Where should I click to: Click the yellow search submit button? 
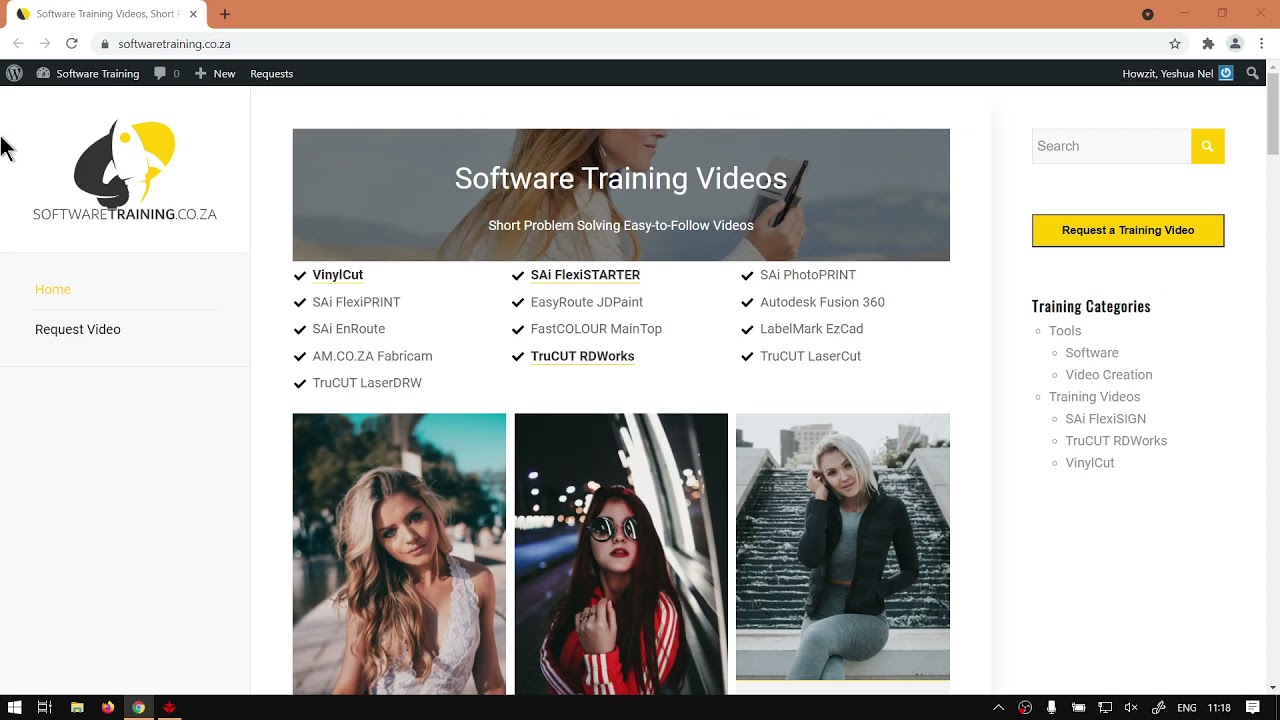tap(1207, 146)
